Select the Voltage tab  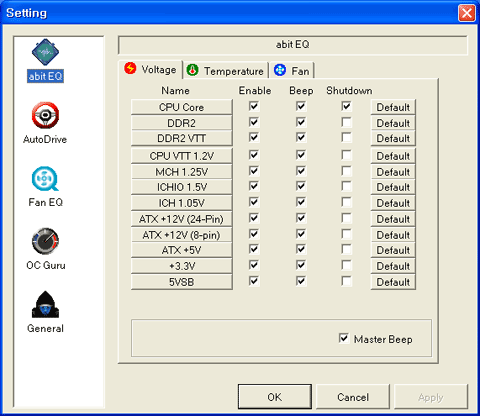click(x=151, y=69)
